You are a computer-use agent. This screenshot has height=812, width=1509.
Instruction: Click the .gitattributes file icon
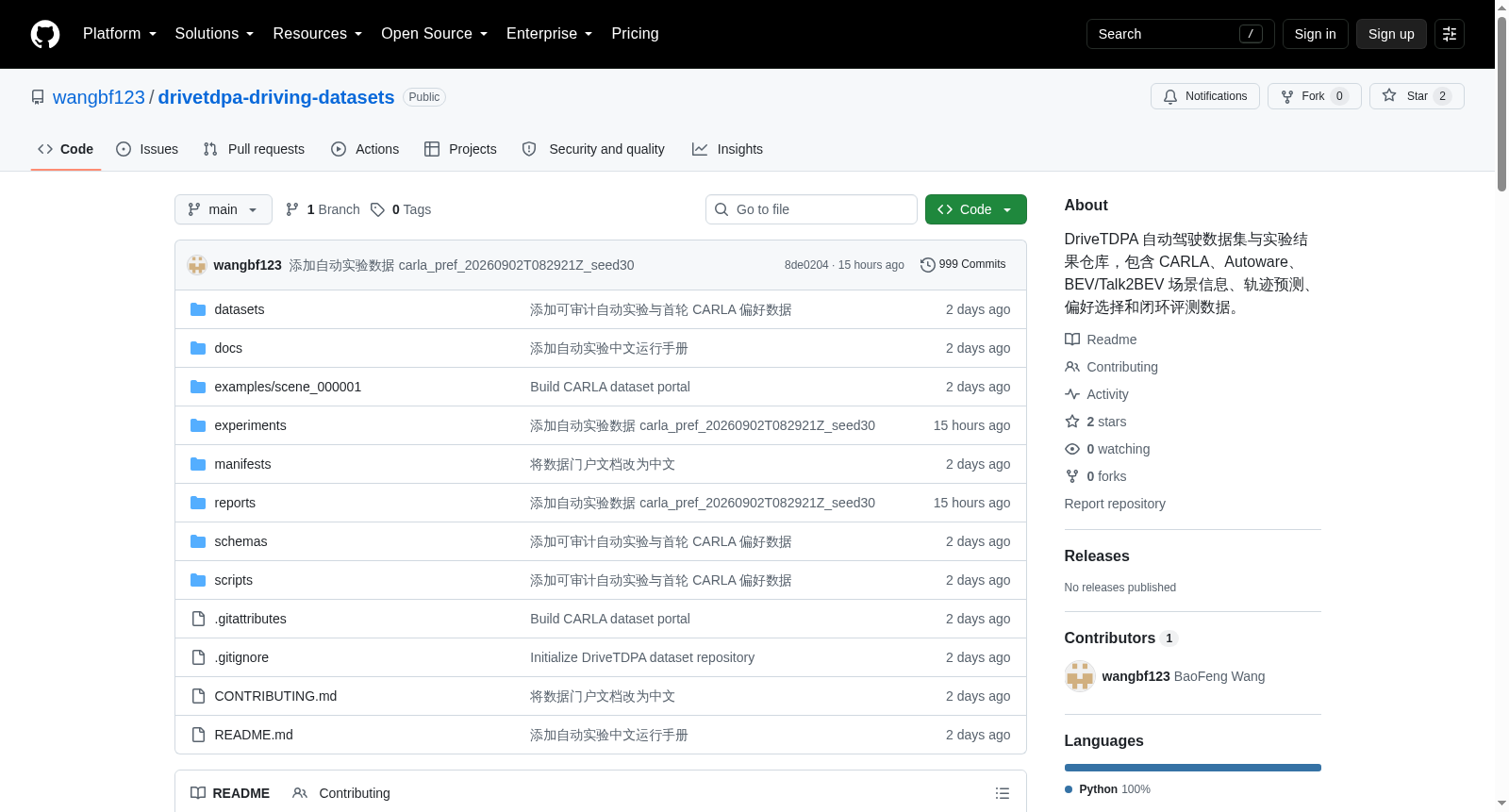point(198,619)
